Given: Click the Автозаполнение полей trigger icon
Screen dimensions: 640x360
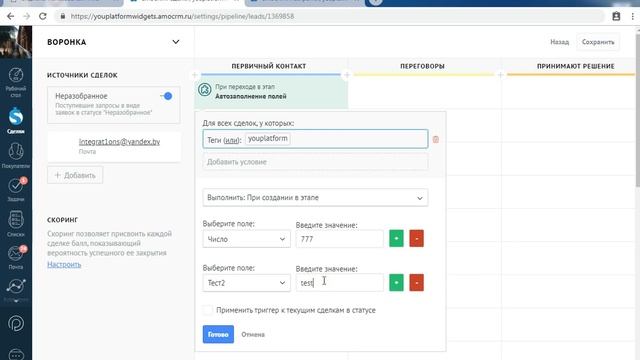Looking at the screenshot, I should click(204, 89).
